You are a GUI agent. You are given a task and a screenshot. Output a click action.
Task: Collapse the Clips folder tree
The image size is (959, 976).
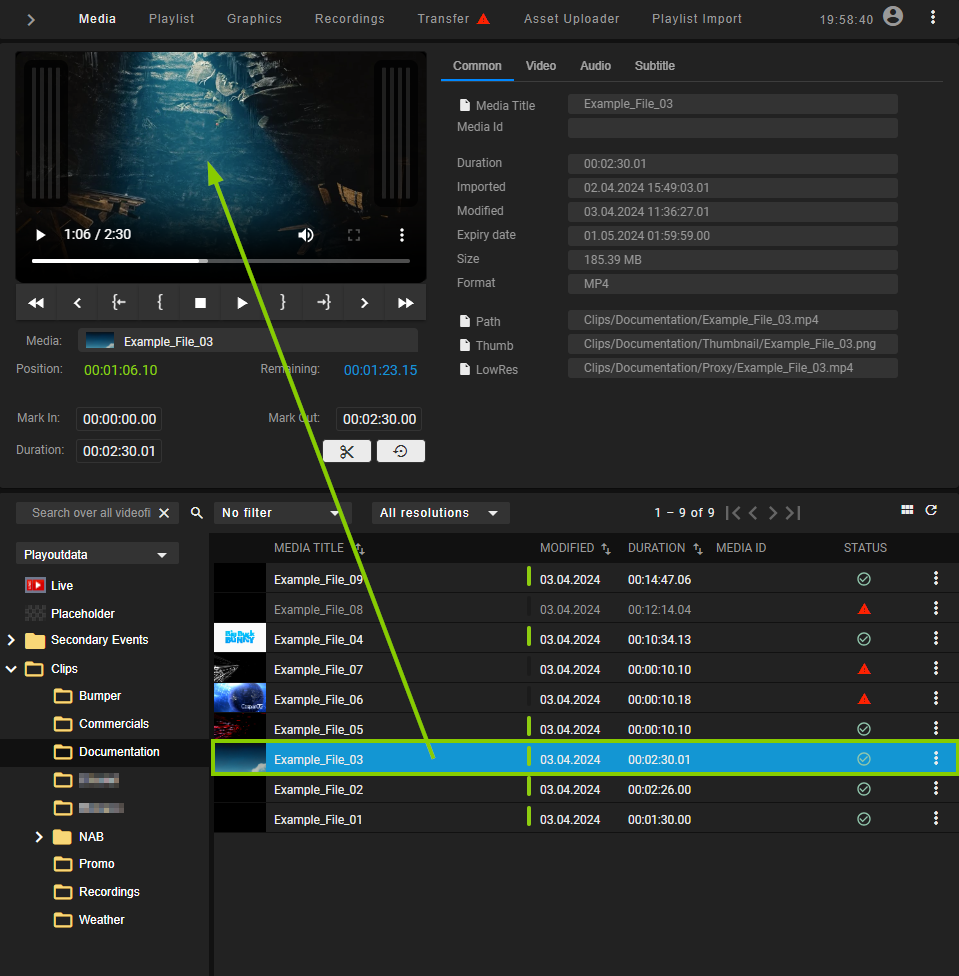10,668
